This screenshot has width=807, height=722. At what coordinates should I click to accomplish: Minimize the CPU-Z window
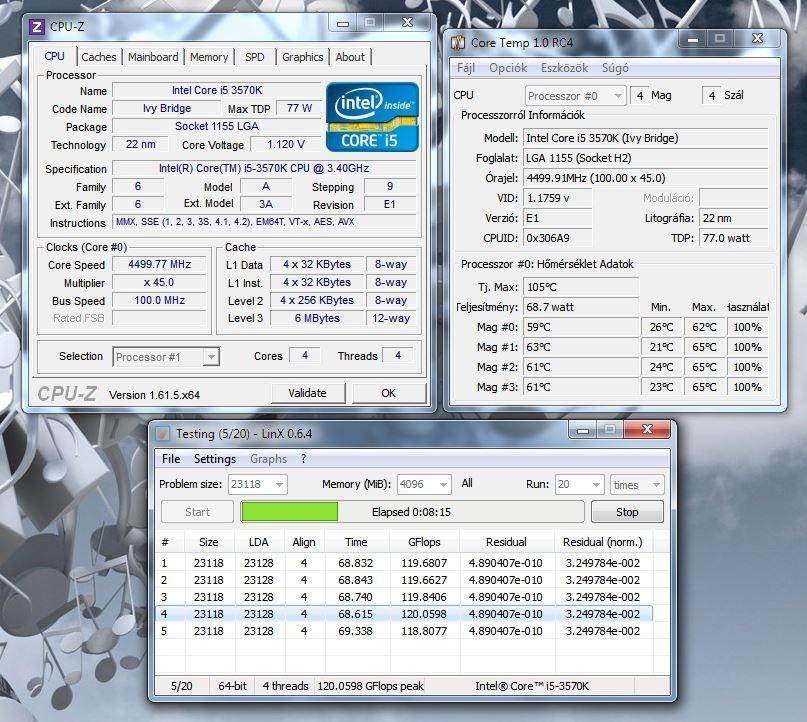coord(343,23)
